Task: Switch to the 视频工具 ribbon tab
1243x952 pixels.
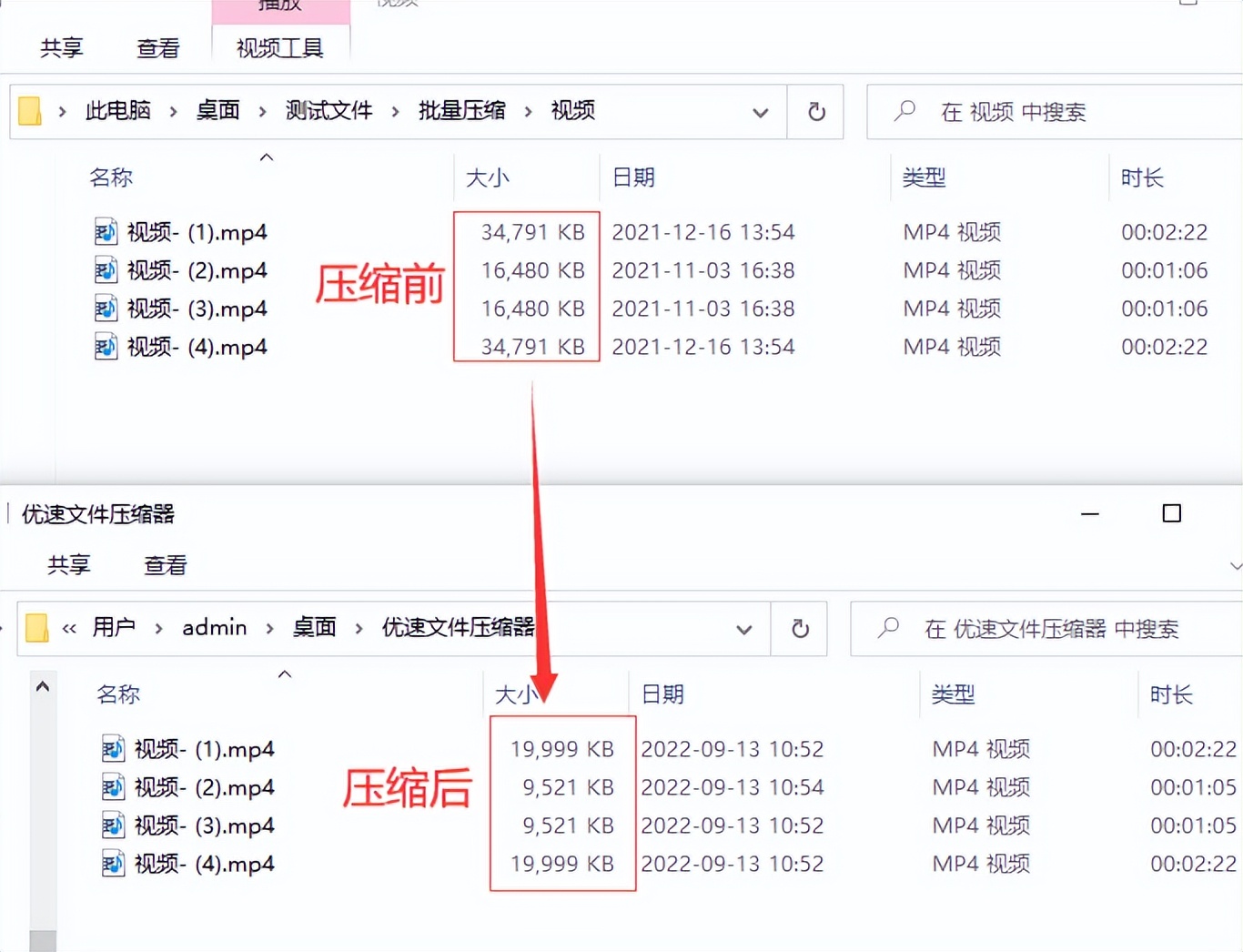Action: (x=280, y=48)
